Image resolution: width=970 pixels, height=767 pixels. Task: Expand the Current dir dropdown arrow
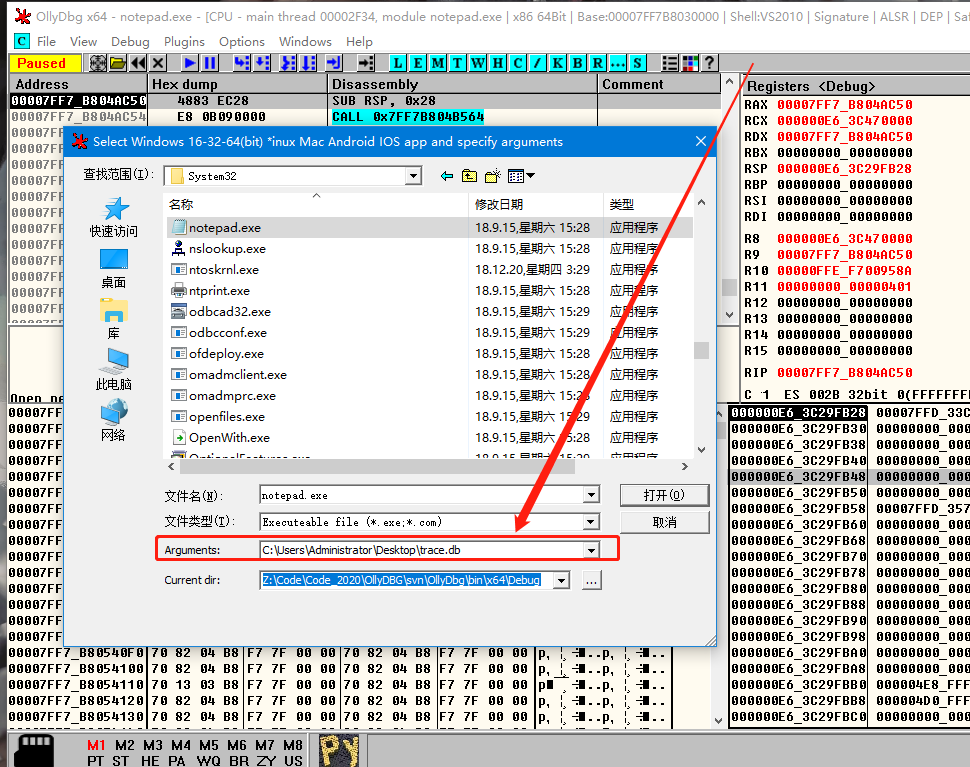click(562, 580)
